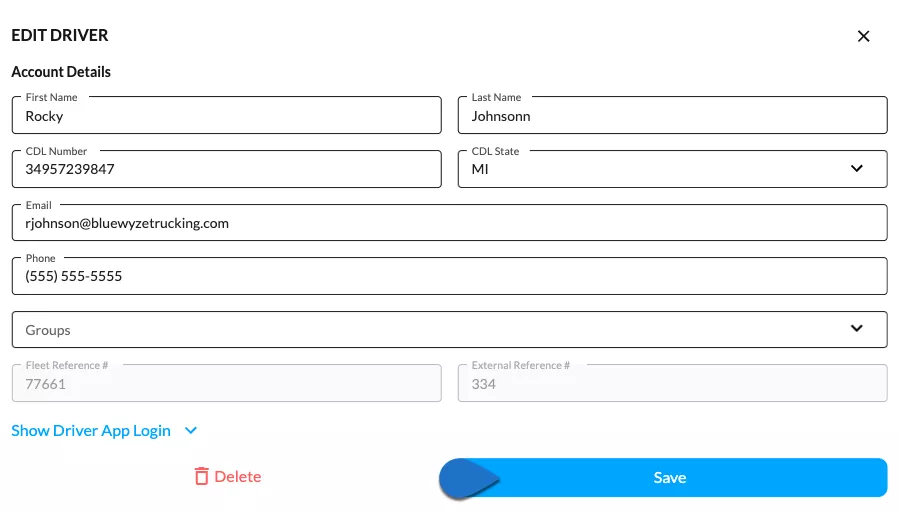Open the CDL State dropdown arrow
899x512 pixels.
coord(857,169)
